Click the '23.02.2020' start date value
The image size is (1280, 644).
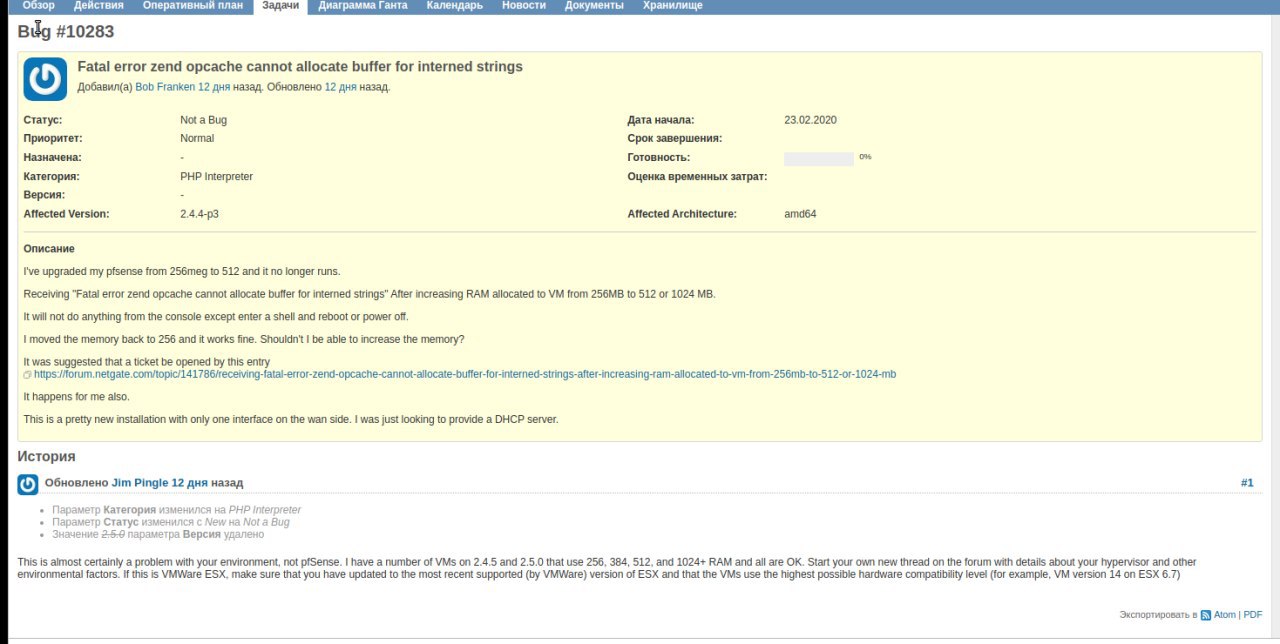pyautogui.click(x=810, y=120)
